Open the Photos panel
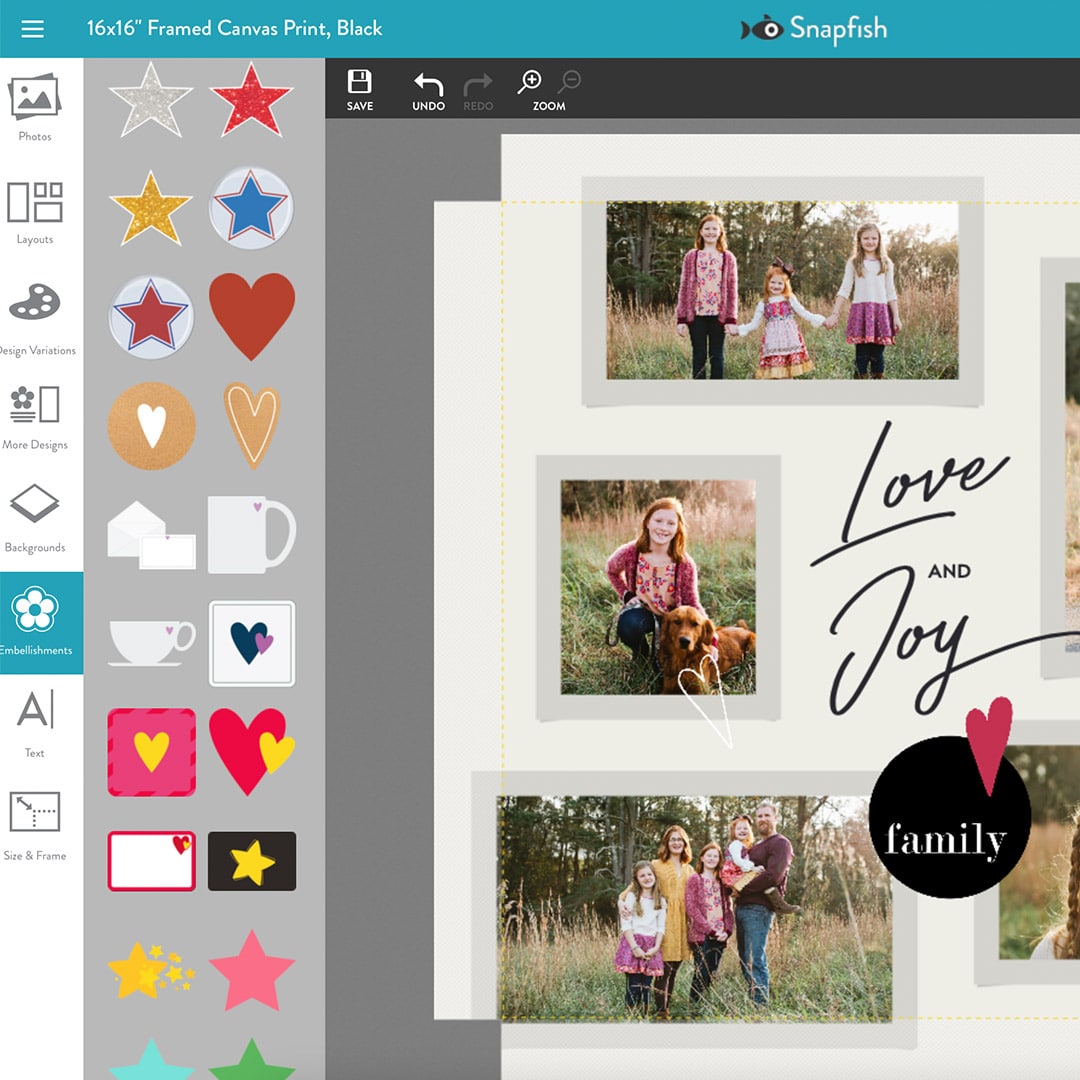Viewport: 1080px width, 1080px height. 35,100
